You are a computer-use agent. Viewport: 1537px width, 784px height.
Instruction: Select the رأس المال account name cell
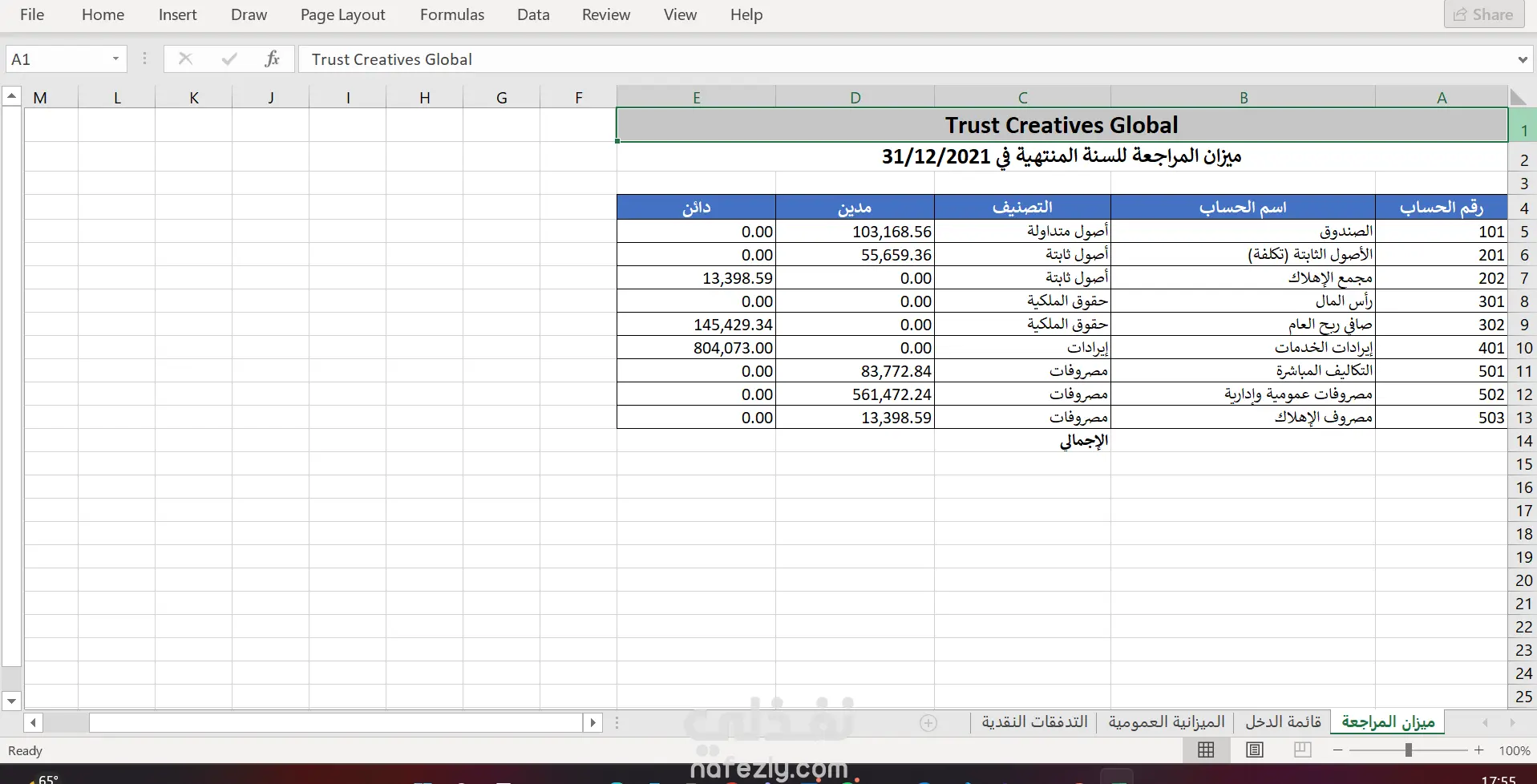click(1243, 301)
